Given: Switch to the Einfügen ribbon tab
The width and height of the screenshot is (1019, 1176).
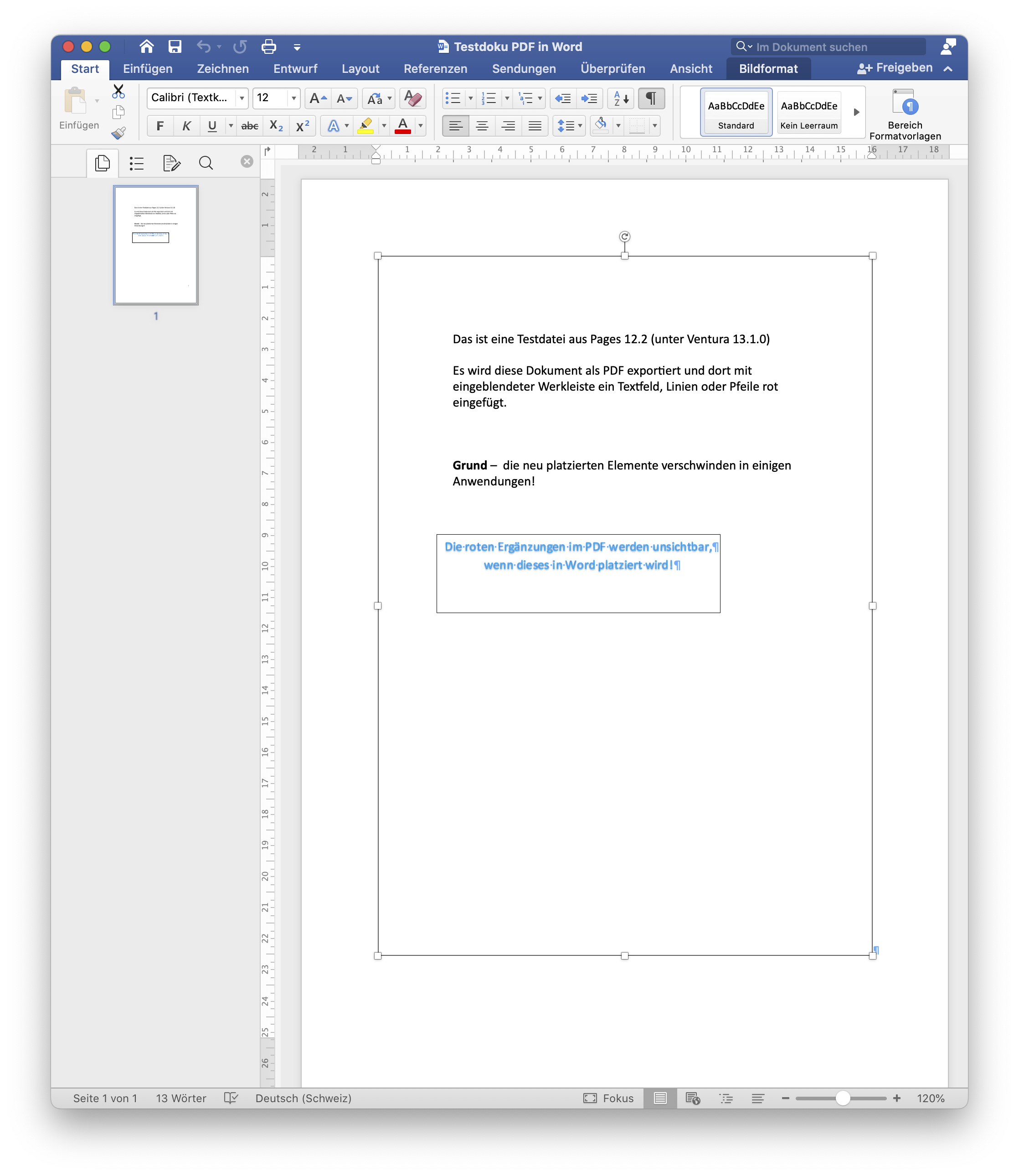Looking at the screenshot, I should (147, 69).
